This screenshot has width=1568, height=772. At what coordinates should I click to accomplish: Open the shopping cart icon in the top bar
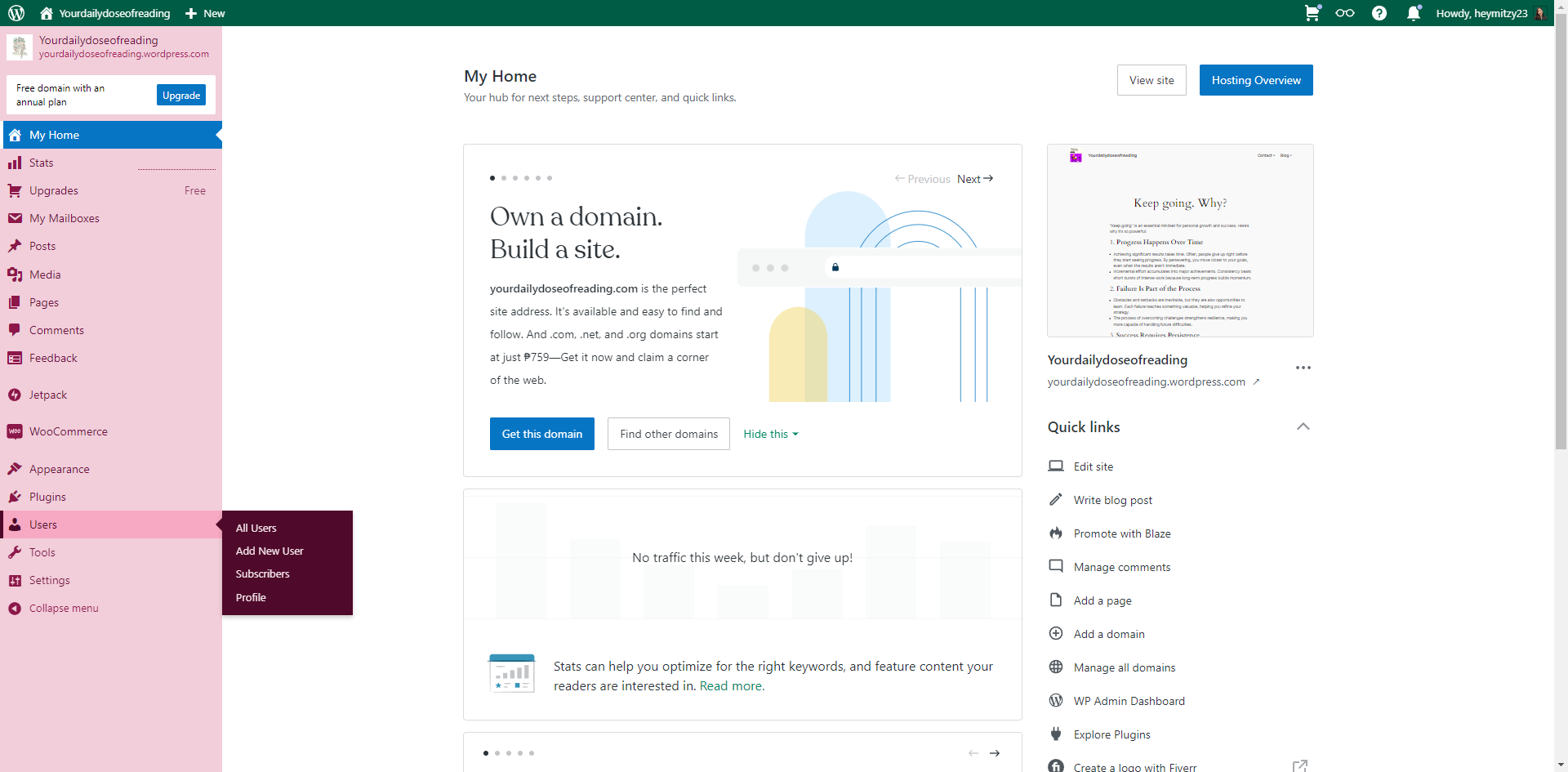(x=1312, y=13)
